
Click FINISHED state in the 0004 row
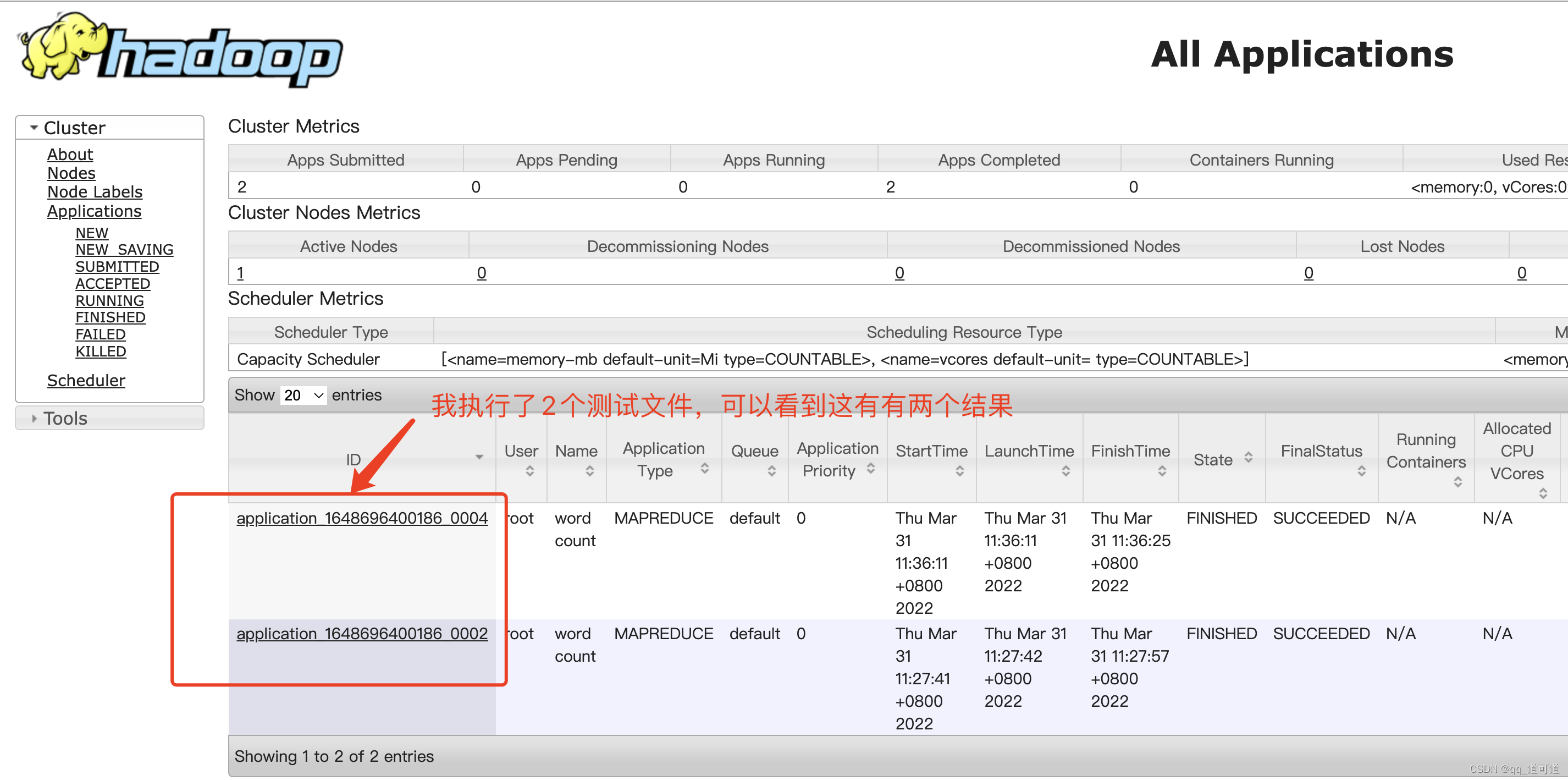1221,518
